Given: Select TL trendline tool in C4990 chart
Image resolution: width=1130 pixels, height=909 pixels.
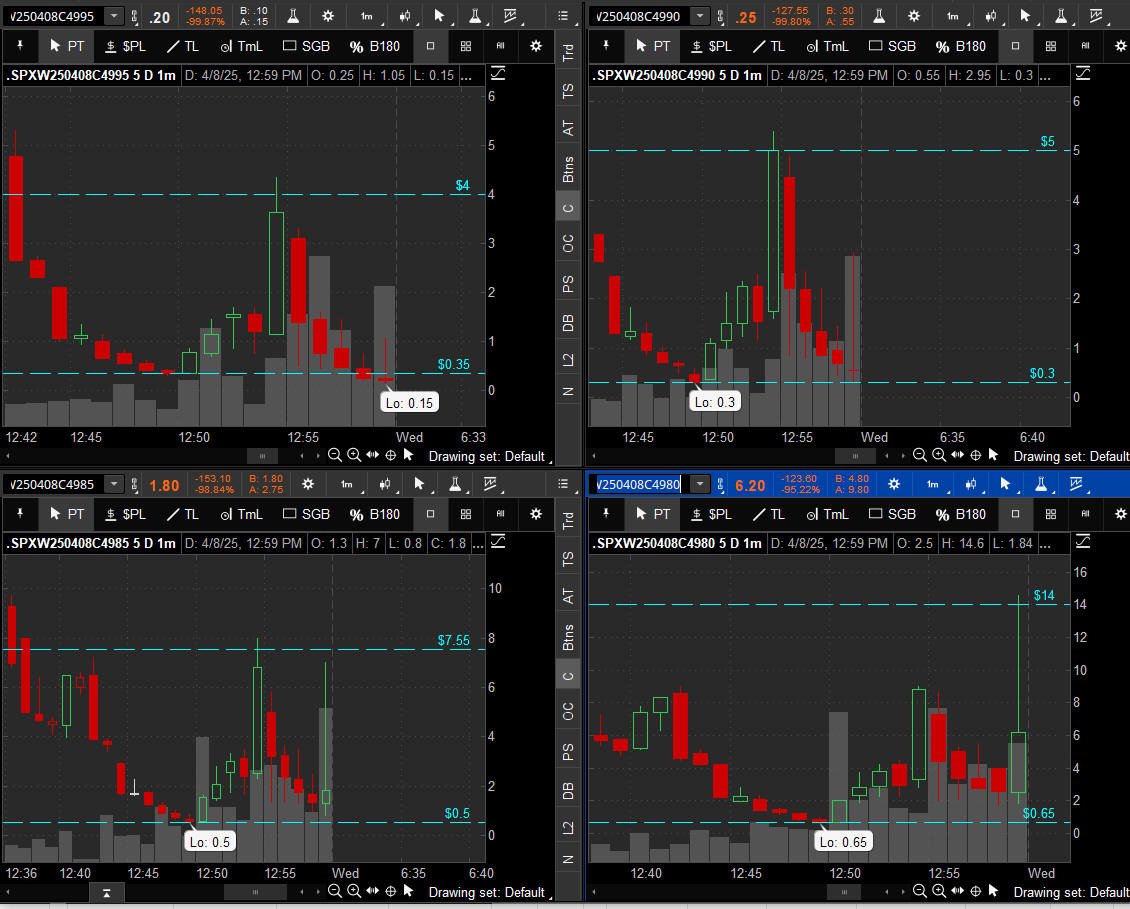Looking at the screenshot, I should coord(768,46).
